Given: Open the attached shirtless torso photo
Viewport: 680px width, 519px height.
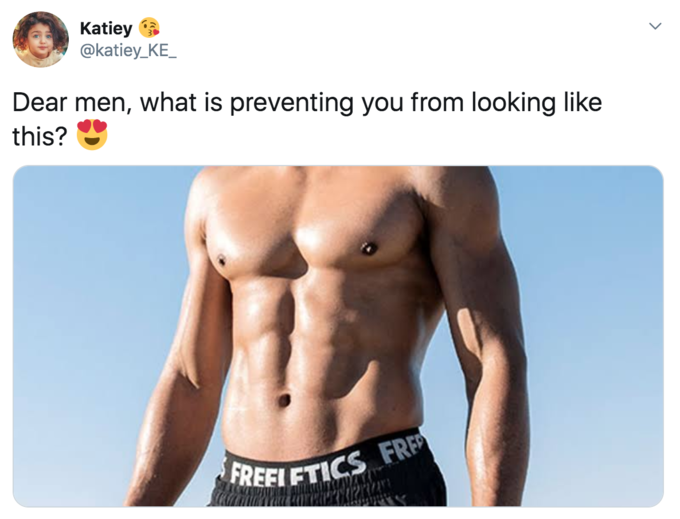Looking at the screenshot, I should click(x=338, y=336).
